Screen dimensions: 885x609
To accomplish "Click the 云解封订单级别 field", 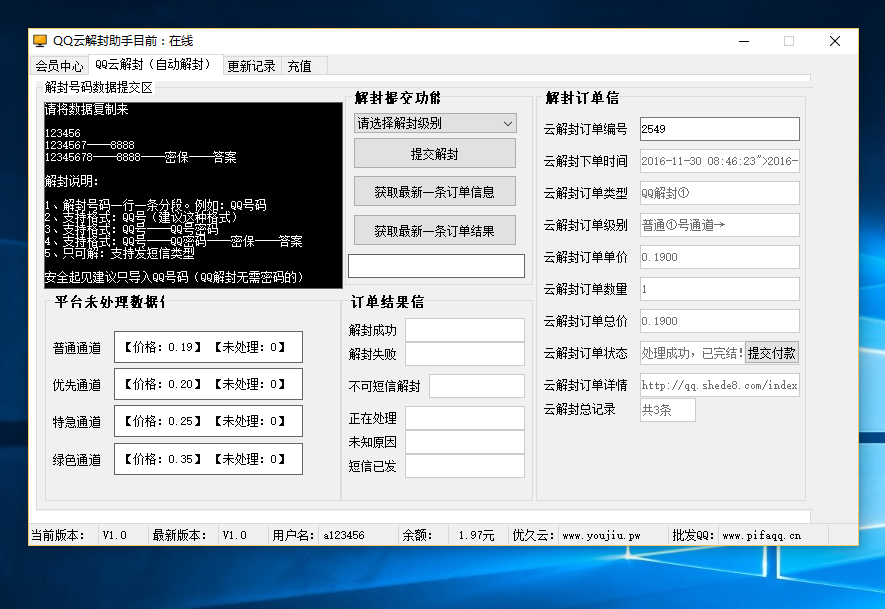I will (x=720, y=225).
